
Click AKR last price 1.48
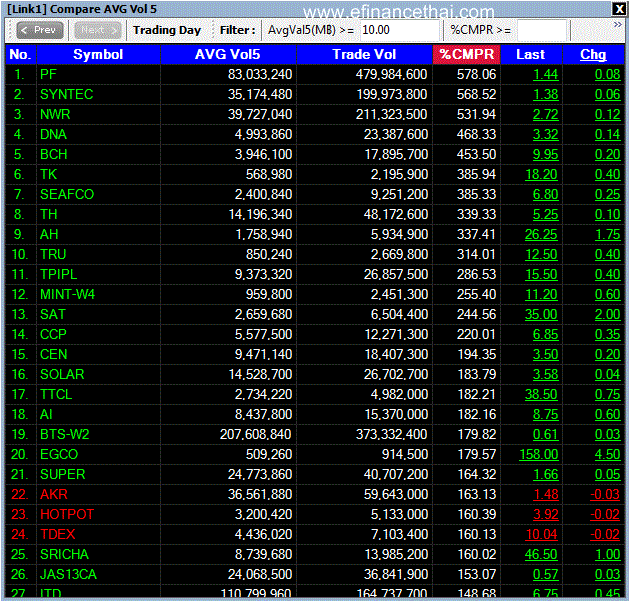[545, 495]
